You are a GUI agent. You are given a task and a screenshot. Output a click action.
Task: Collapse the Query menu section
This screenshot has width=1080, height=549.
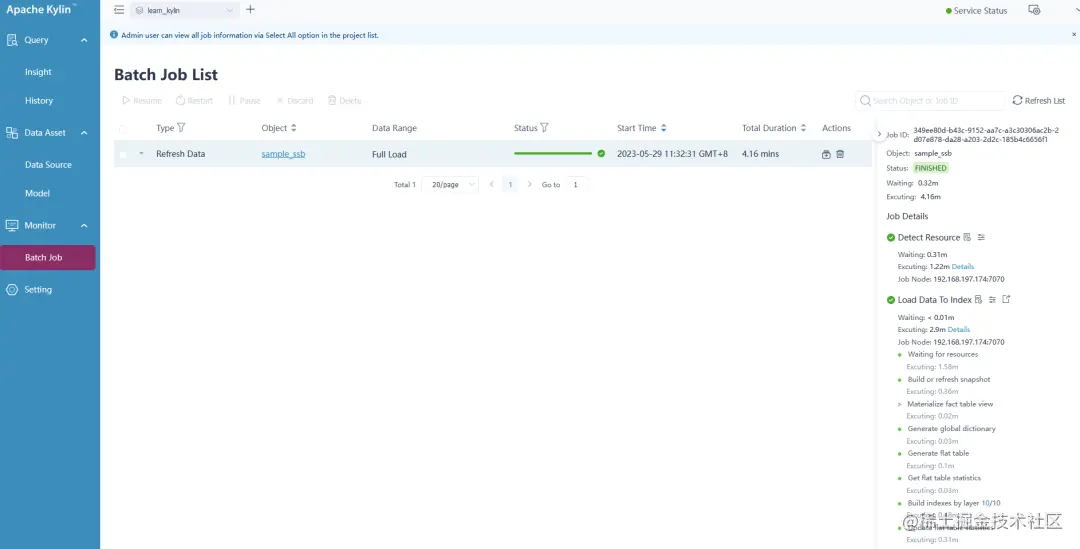tap(84, 40)
